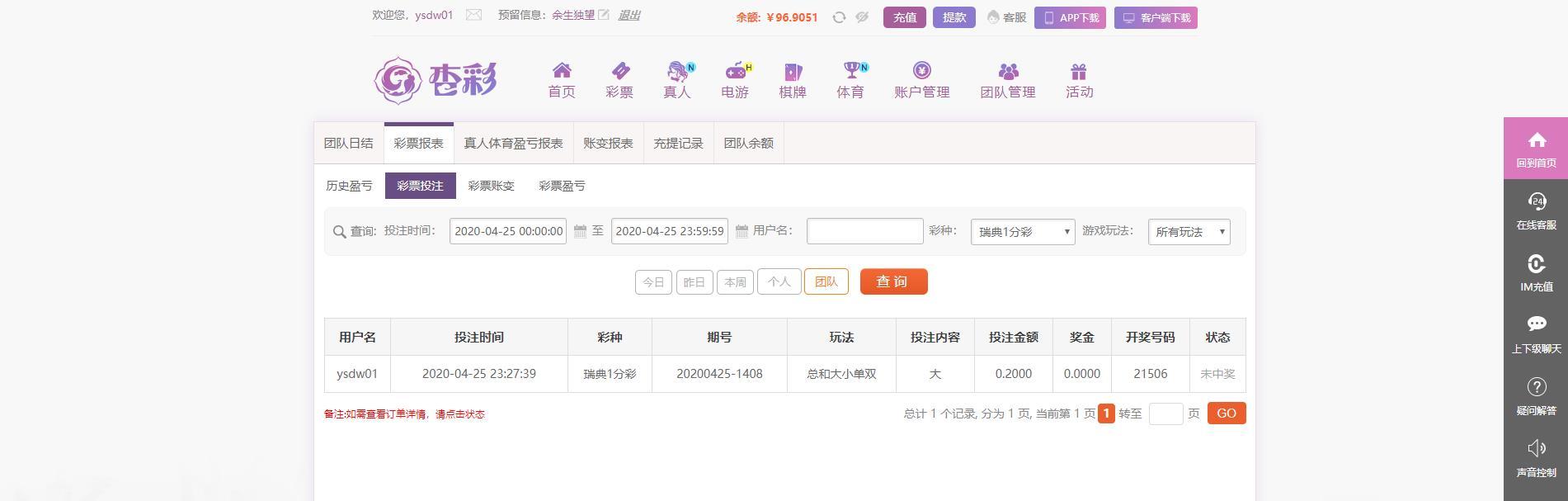The height and width of the screenshot is (501, 1568).
Task: Open 疑问解答 help from the sidebar
Action: (x=1536, y=396)
